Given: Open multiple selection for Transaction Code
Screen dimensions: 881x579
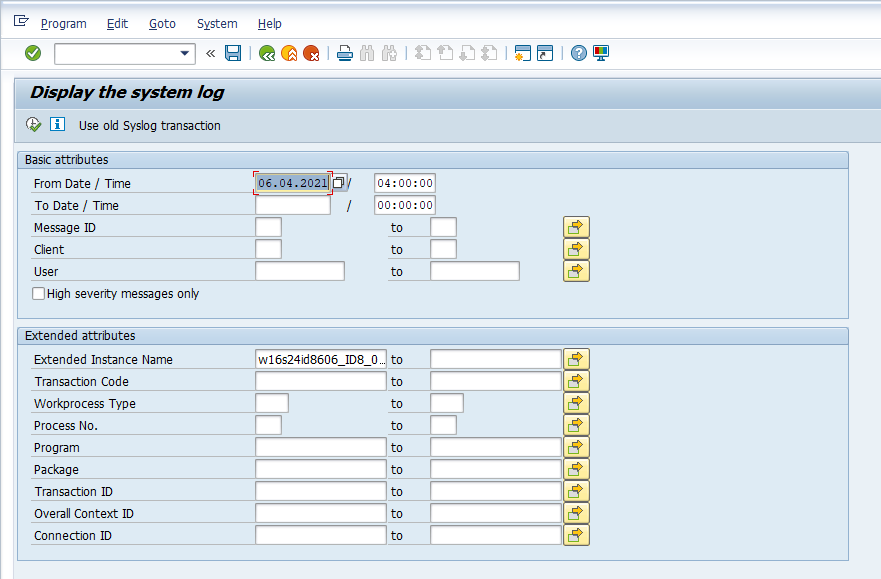Looking at the screenshot, I should pos(576,381).
